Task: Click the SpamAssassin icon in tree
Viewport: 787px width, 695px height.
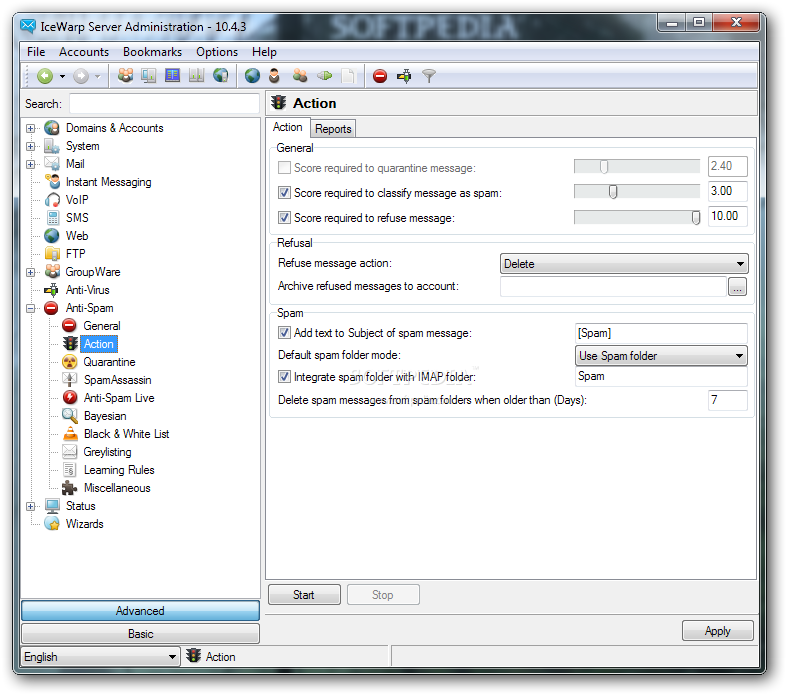Action: [x=70, y=380]
